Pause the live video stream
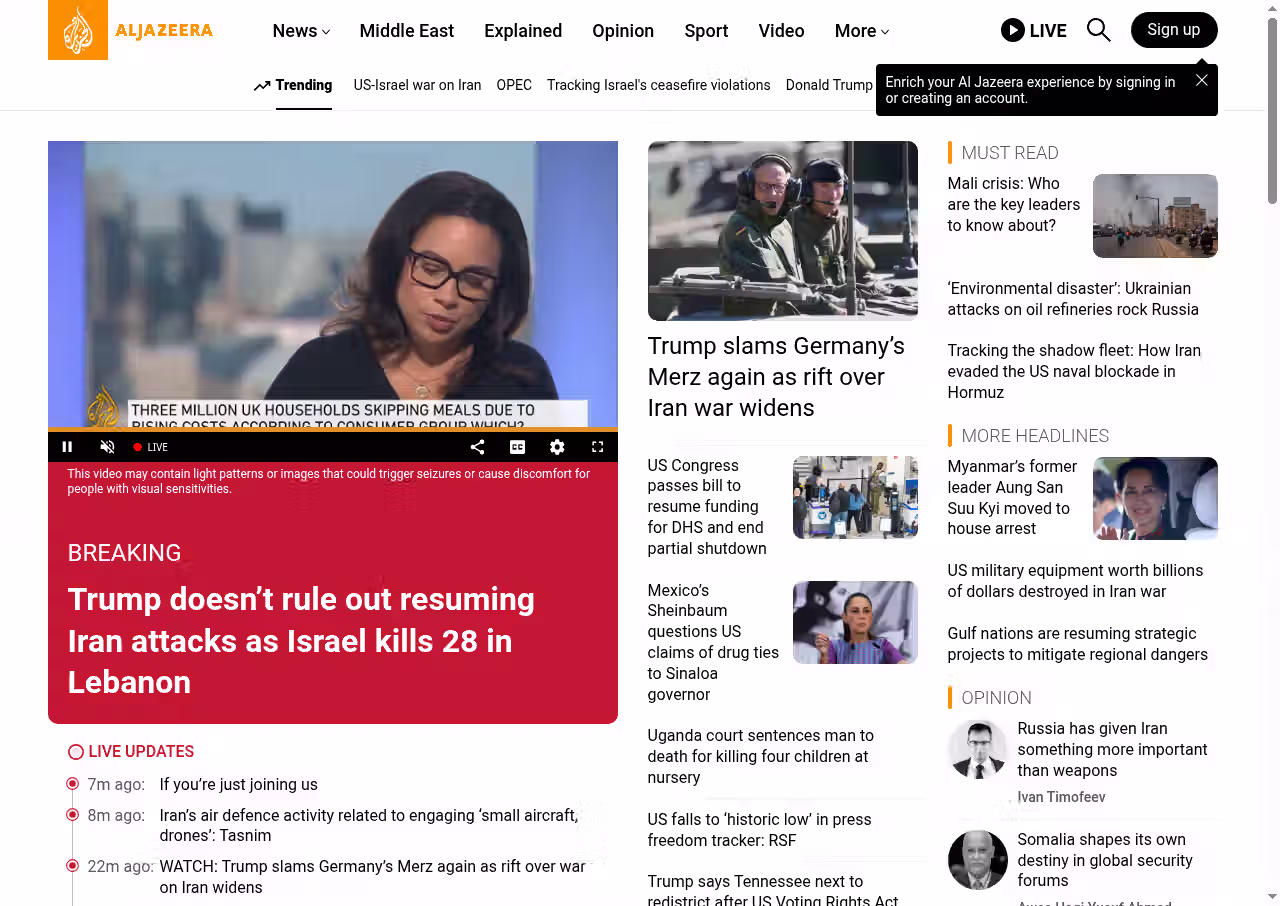1280x906 pixels. [68, 447]
